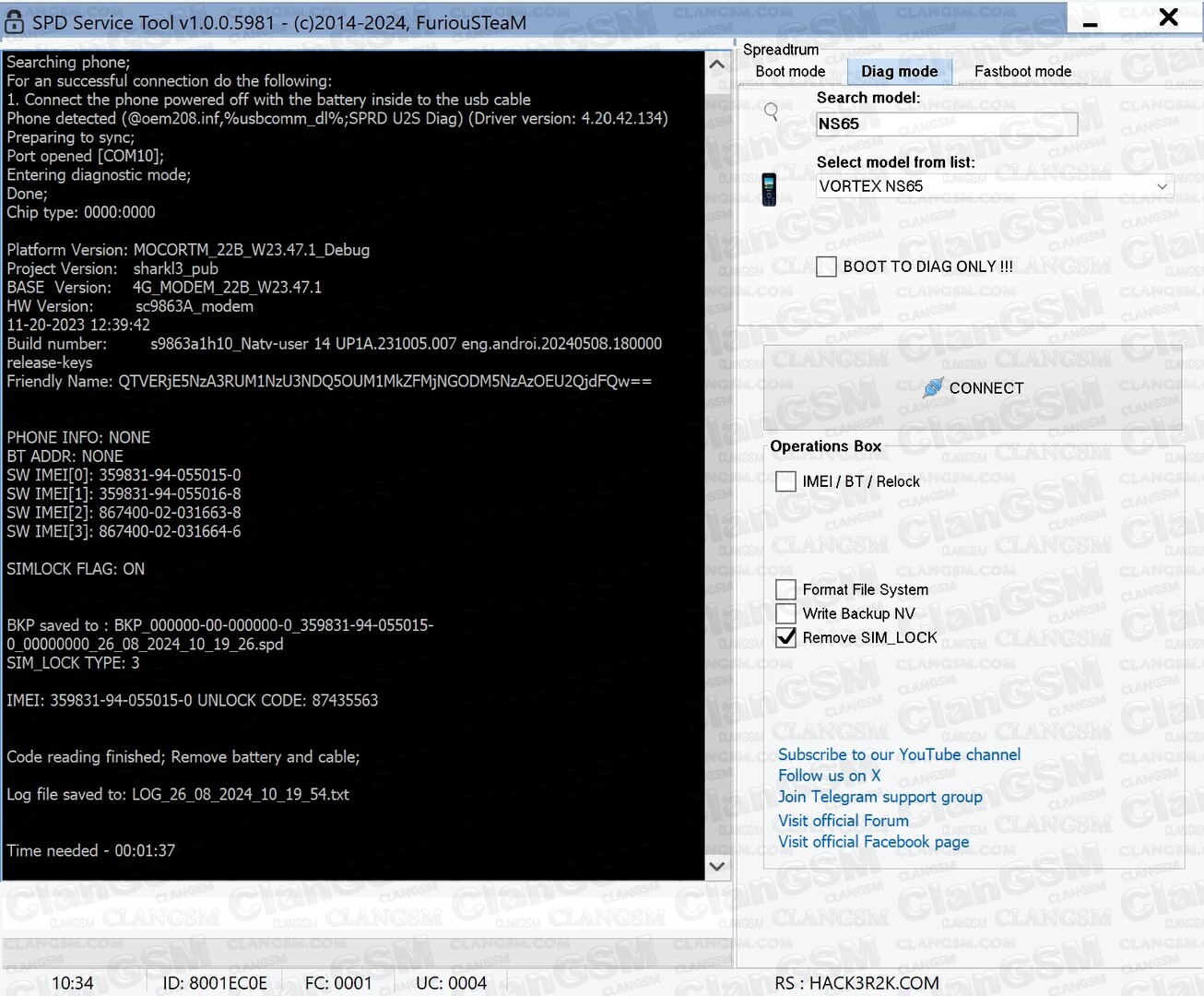Click the BT ADDR: NONE log line

(x=65, y=456)
